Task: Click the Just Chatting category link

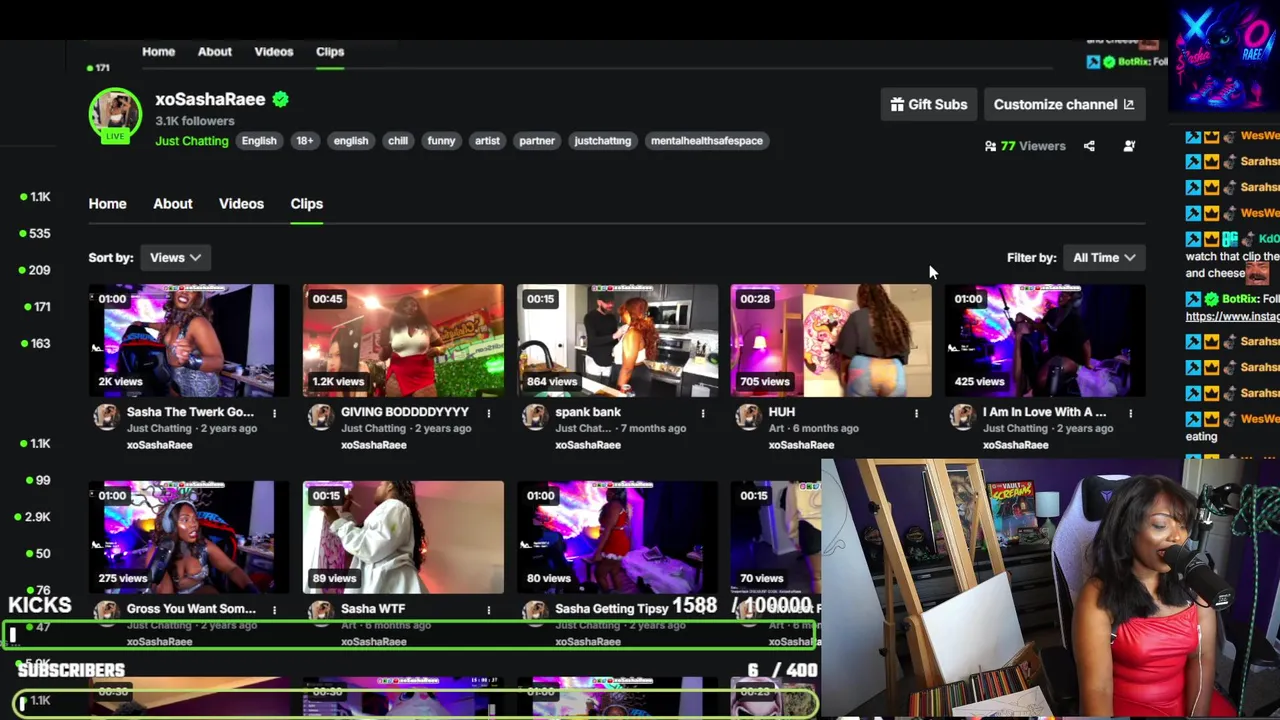Action: pos(191,141)
